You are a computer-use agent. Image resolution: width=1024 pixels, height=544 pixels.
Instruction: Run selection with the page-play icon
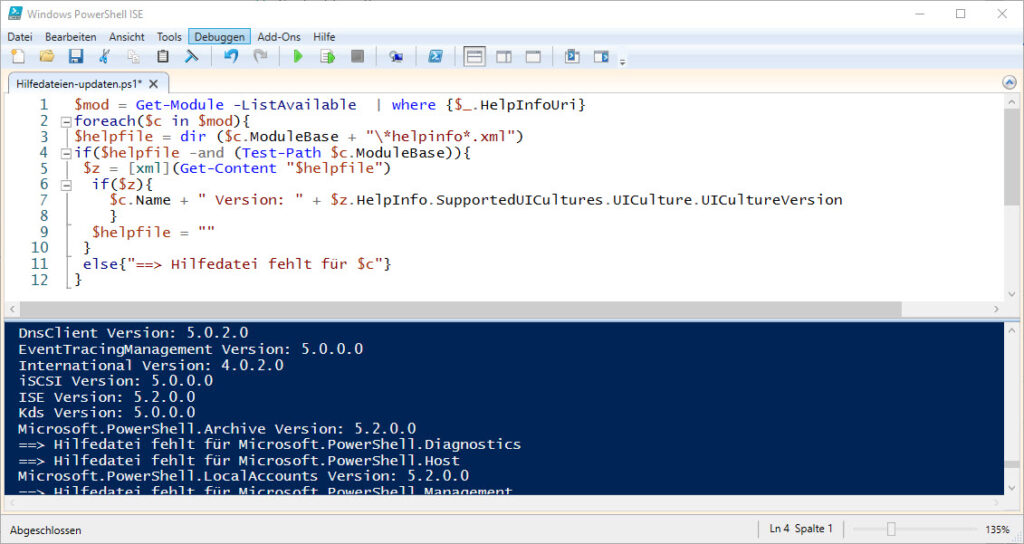(327, 57)
